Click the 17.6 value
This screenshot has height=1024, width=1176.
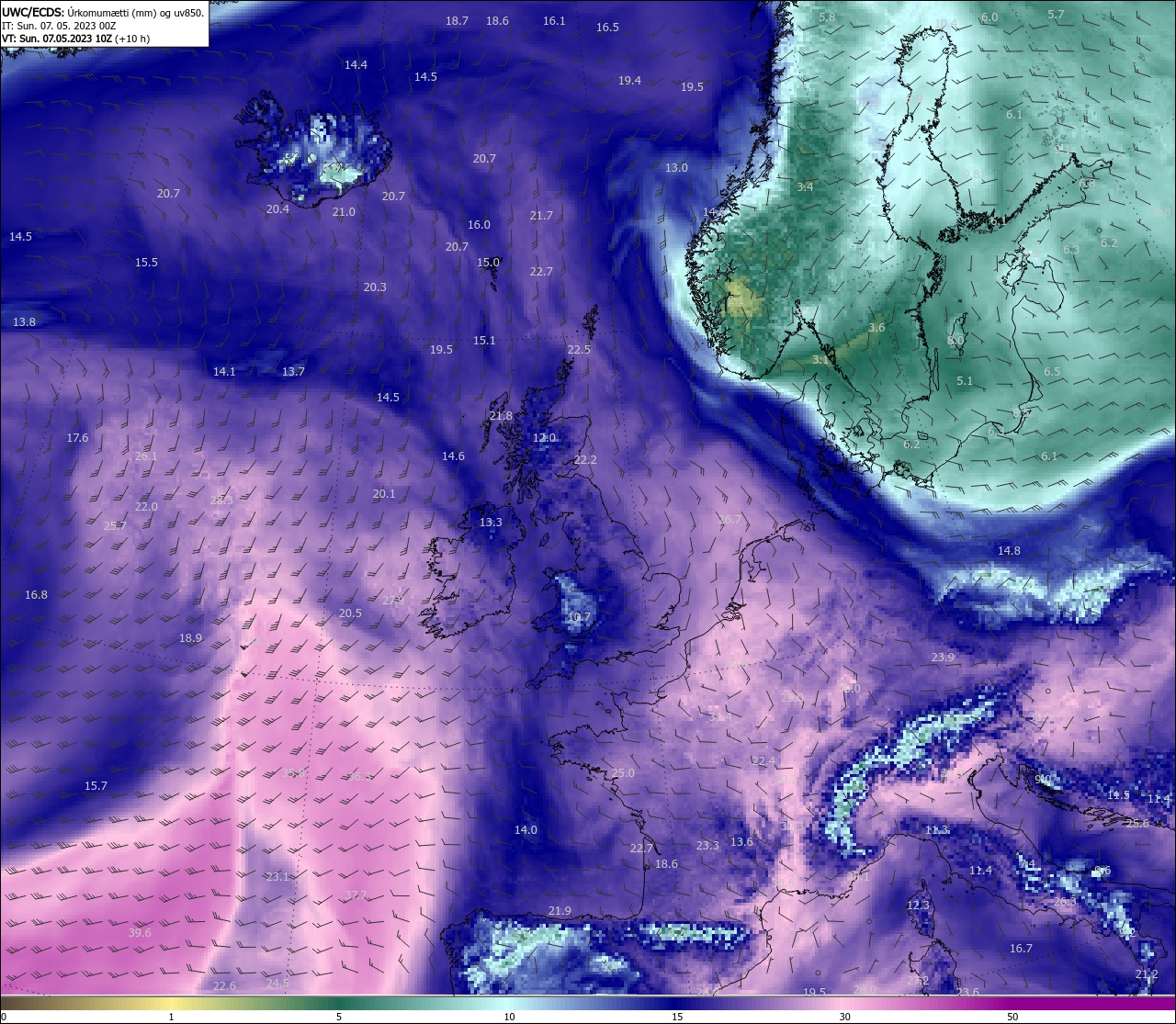point(77,438)
